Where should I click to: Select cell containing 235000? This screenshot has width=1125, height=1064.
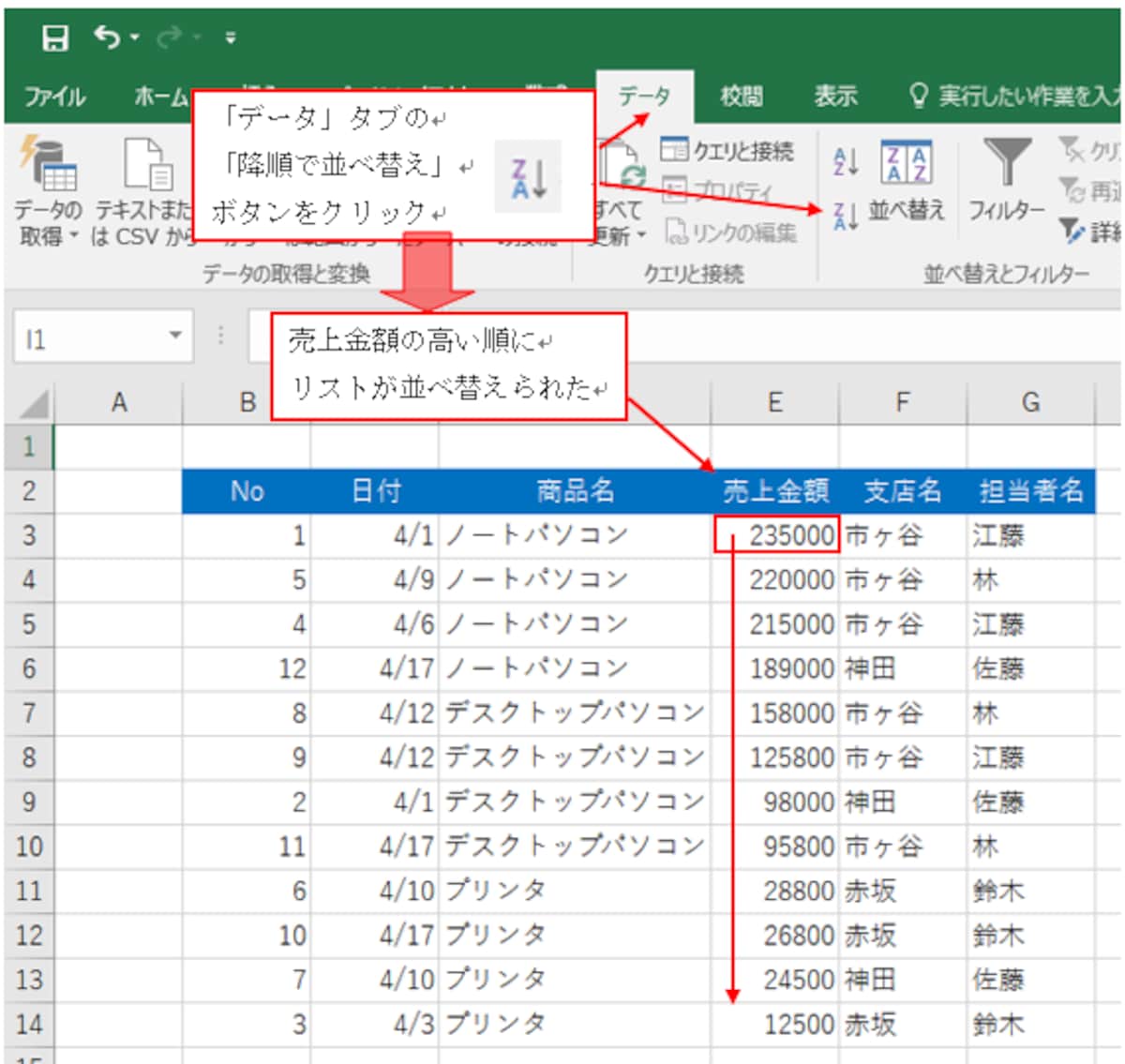(x=775, y=535)
